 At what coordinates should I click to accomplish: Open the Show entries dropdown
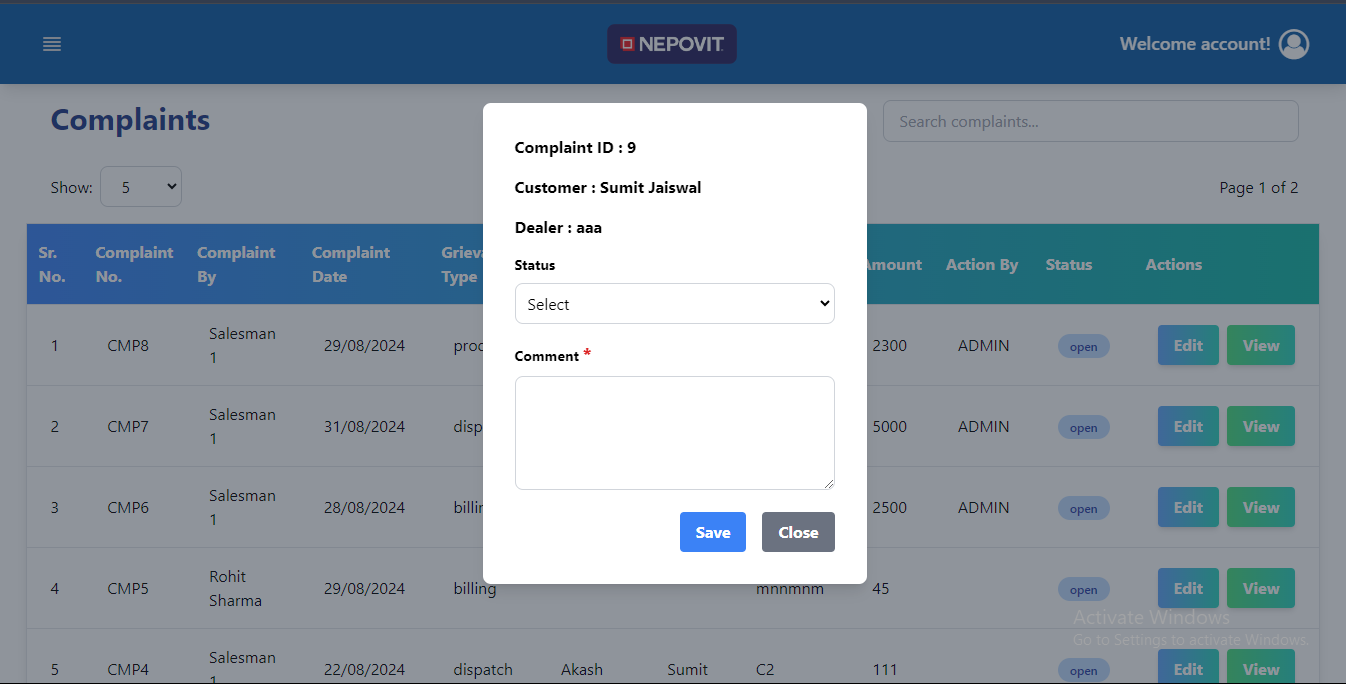(x=141, y=187)
